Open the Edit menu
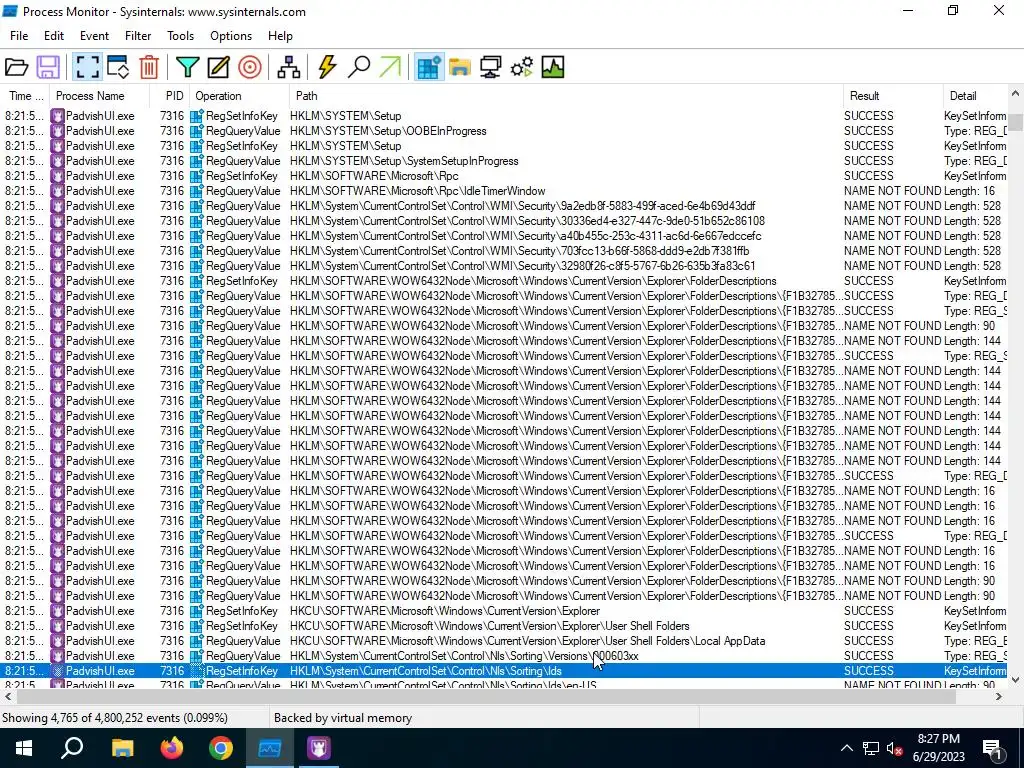Image resolution: width=1024 pixels, height=768 pixels. pyautogui.click(x=54, y=36)
